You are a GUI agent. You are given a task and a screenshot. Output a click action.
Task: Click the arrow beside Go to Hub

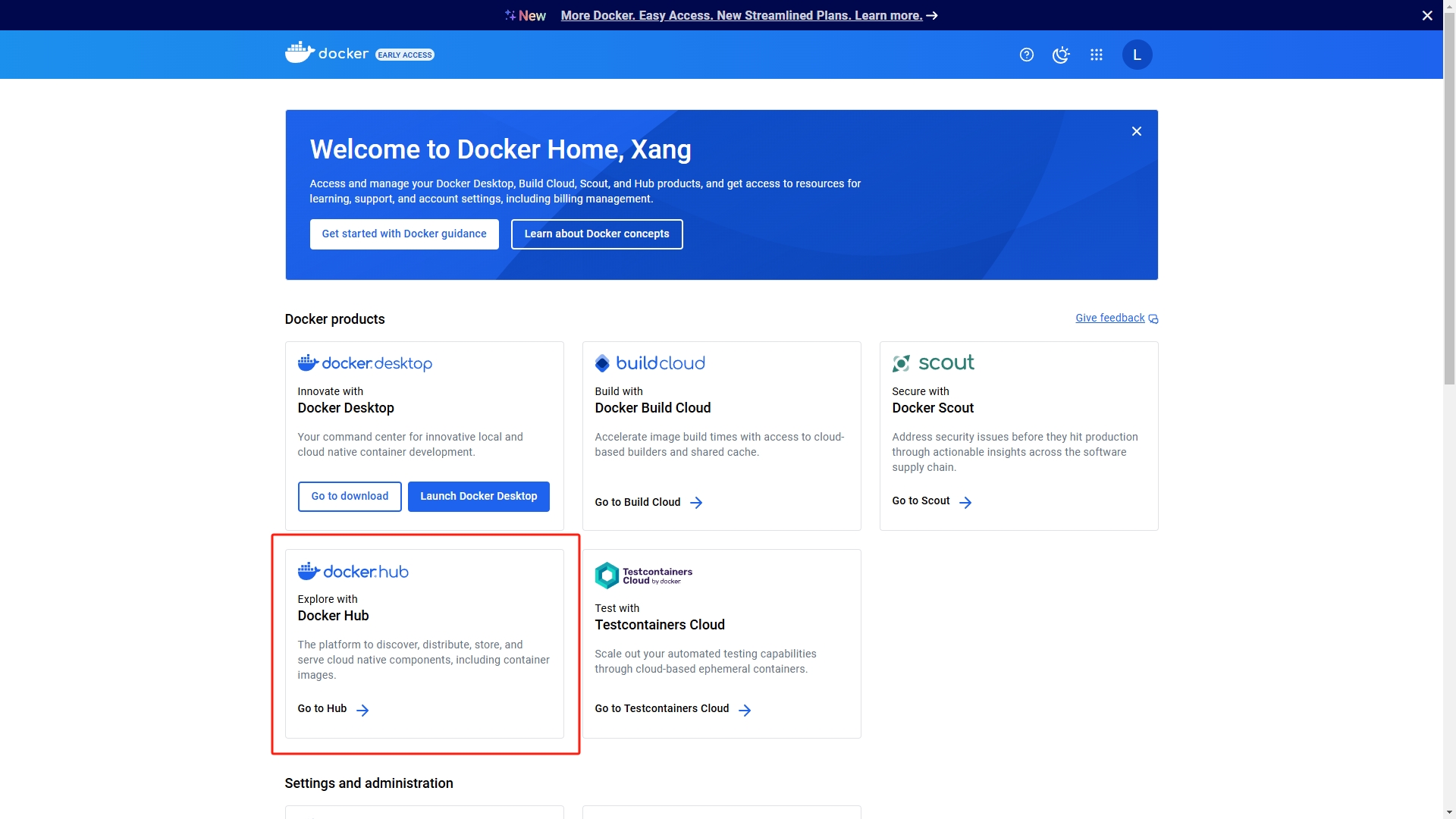tap(362, 711)
